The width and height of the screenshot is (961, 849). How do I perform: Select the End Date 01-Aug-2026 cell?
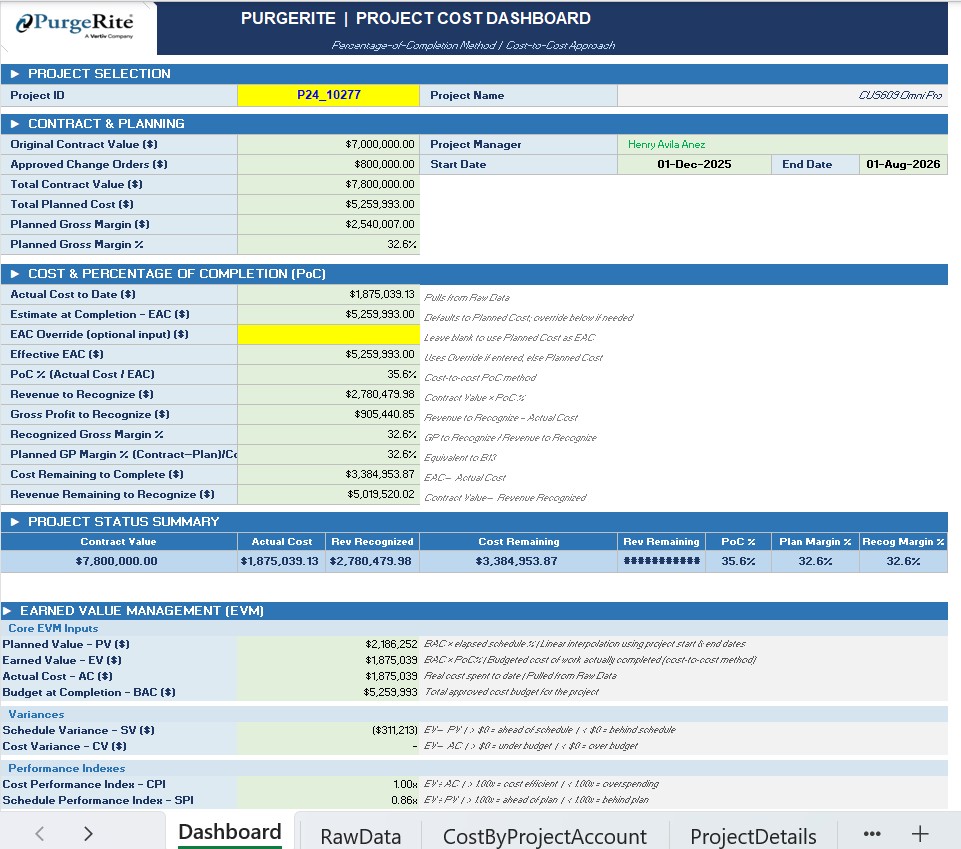click(x=903, y=164)
